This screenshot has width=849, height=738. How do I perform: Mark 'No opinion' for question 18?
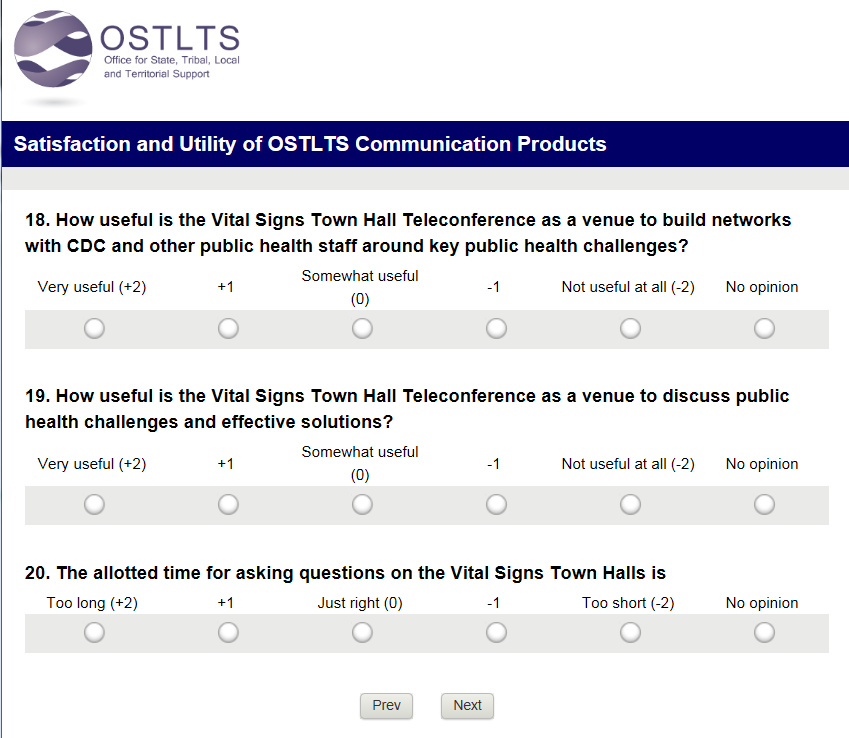point(764,328)
